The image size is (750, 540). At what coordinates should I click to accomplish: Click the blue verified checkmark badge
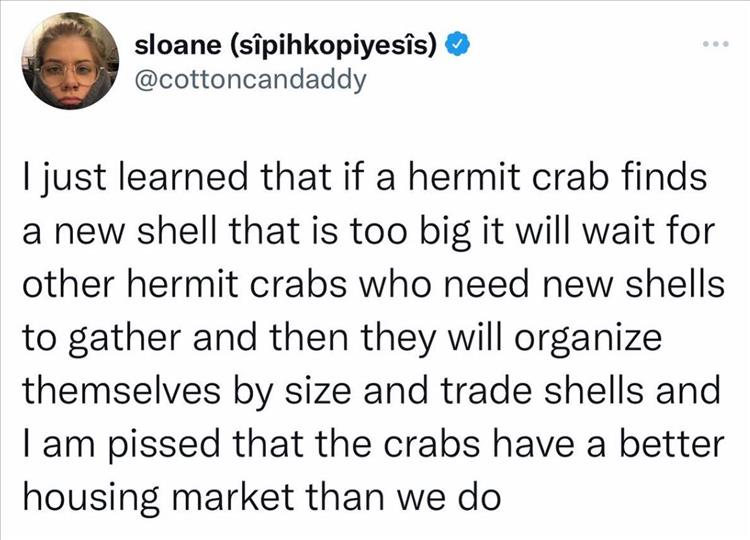pyautogui.click(x=457, y=46)
